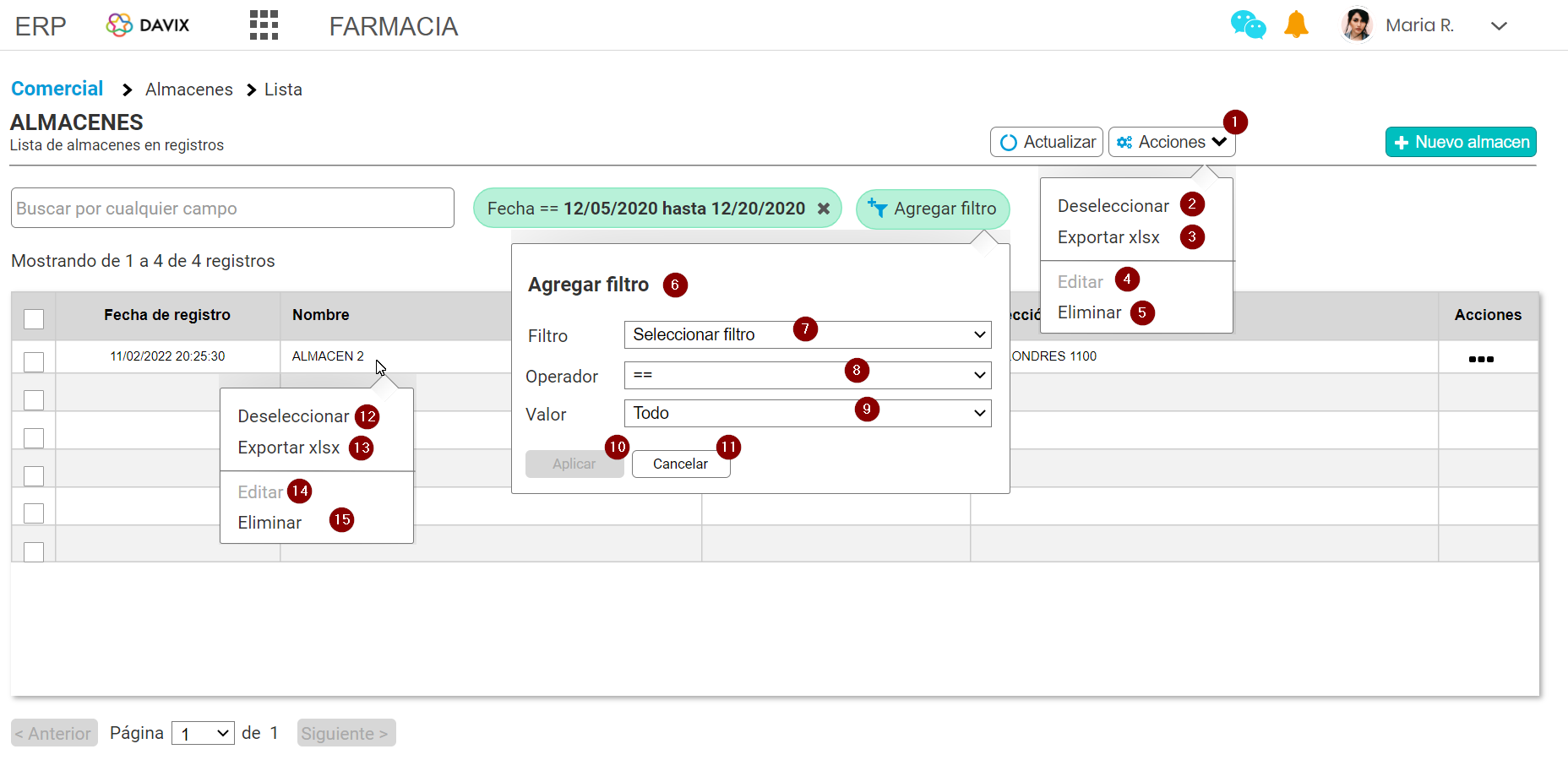Viewport: 1568px width, 760px height.
Task: Click the search field Buscar por cualquier campo
Action: click(x=232, y=208)
